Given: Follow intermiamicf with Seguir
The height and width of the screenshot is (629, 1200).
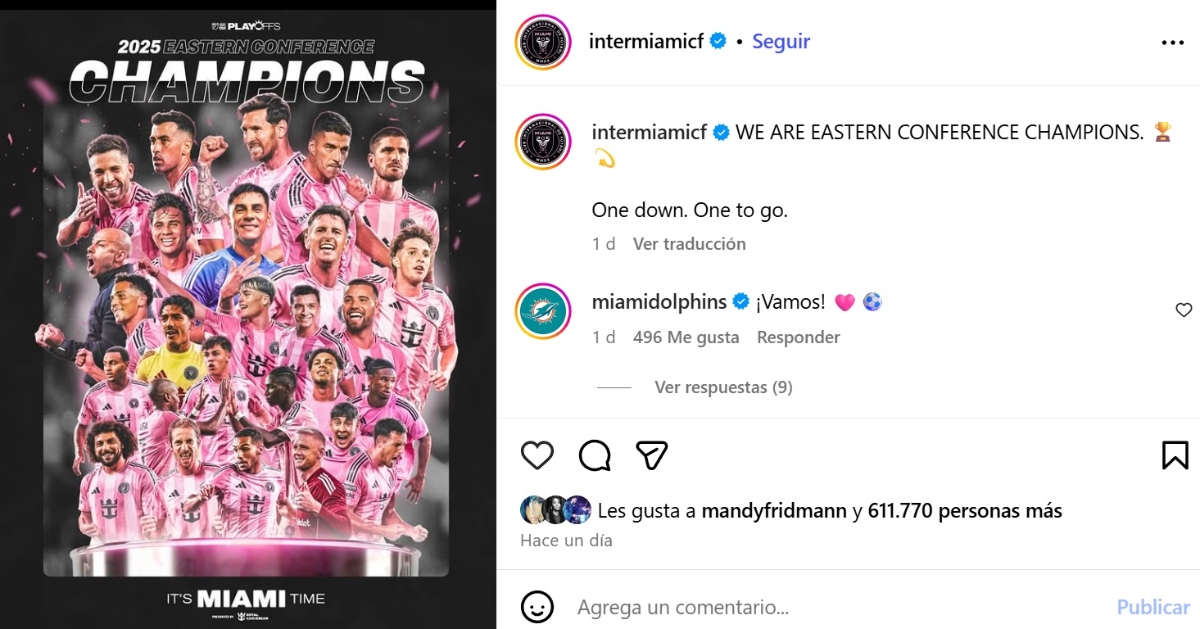Looking at the screenshot, I should (x=781, y=41).
